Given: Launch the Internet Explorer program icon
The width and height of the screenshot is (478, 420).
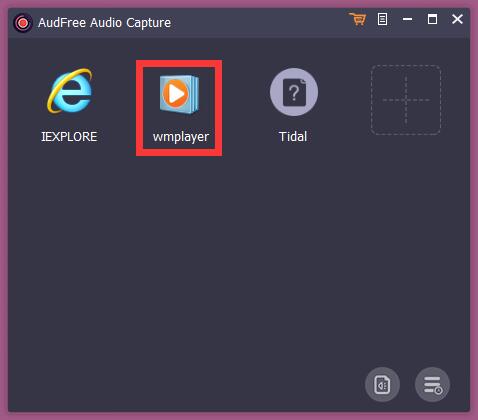Looking at the screenshot, I should click(x=70, y=91).
